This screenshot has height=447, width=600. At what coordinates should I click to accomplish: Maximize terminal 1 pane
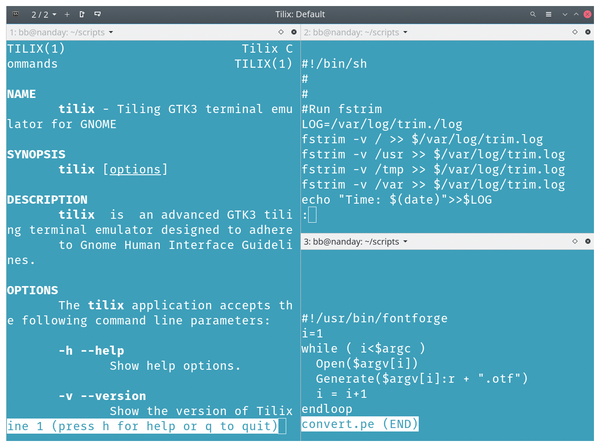(281, 32)
